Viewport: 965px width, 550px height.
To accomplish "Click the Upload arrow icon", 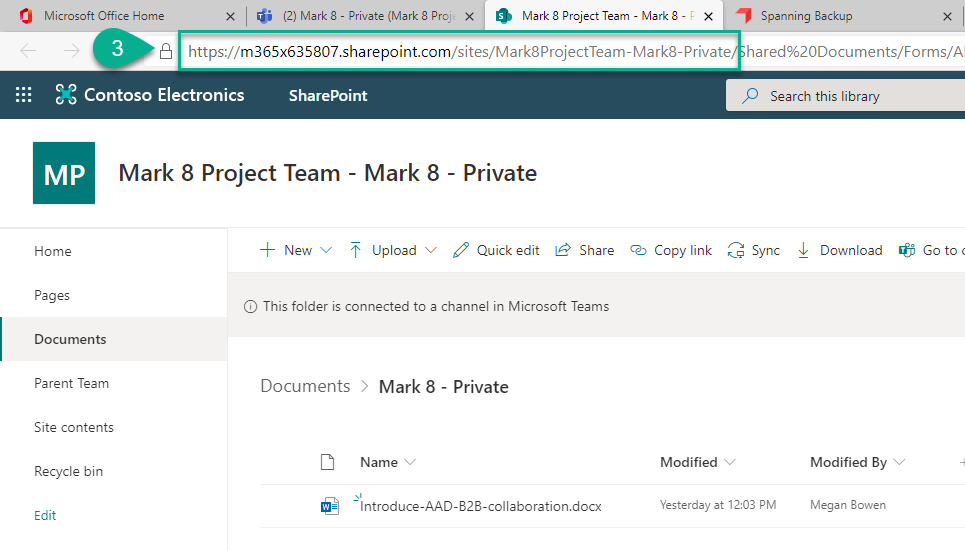I will pos(355,250).
